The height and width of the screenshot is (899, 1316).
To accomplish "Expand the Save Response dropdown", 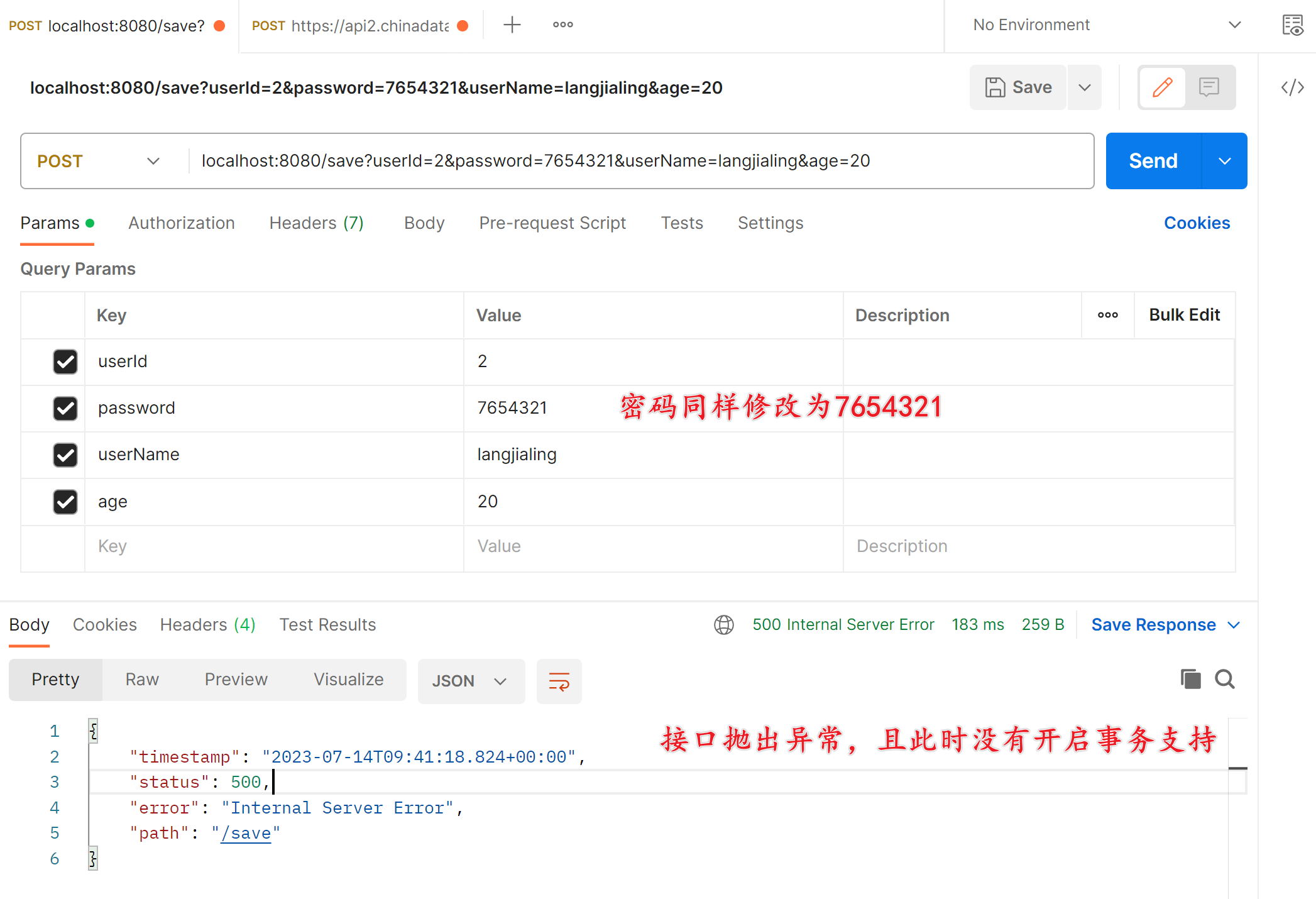I will [x=1233, y=625].
